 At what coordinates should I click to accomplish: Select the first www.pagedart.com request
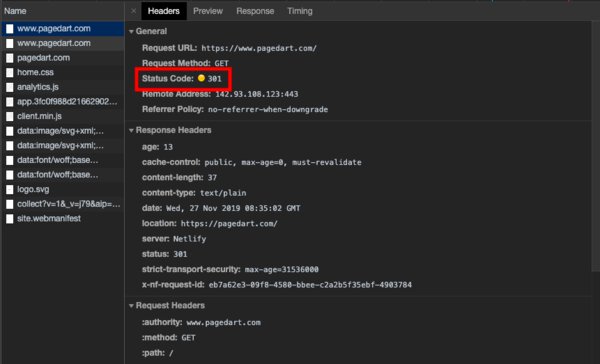coord(63,29)
